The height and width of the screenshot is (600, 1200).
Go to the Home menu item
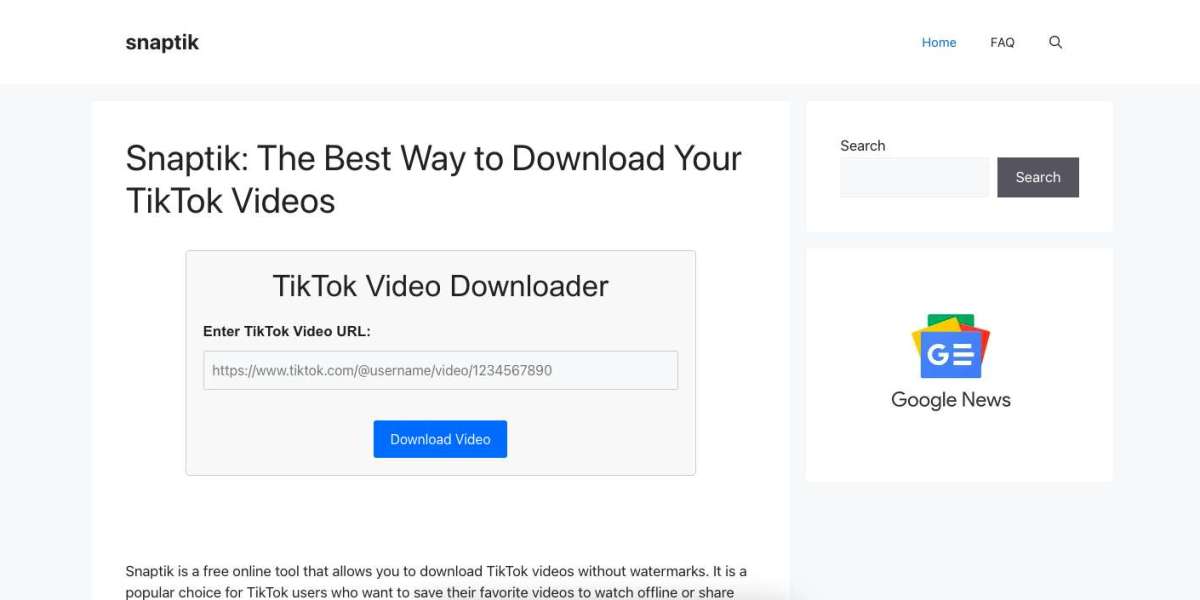[x=939, y=42]
